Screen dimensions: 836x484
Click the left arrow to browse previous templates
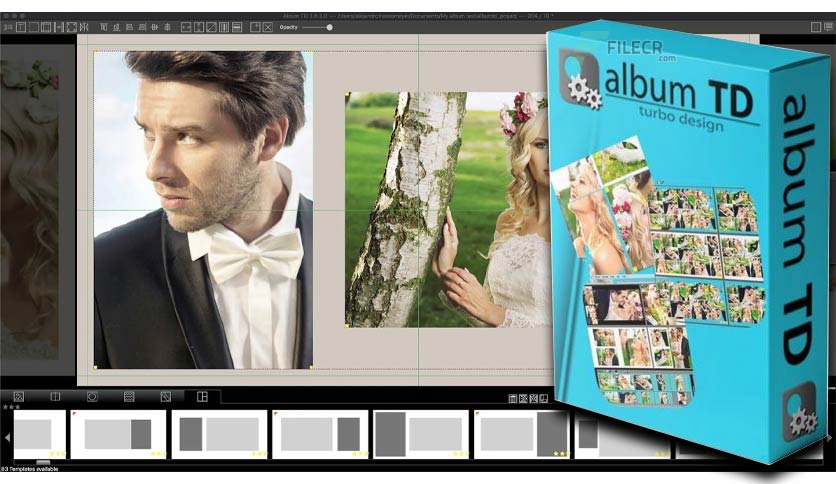click(7, 437)
